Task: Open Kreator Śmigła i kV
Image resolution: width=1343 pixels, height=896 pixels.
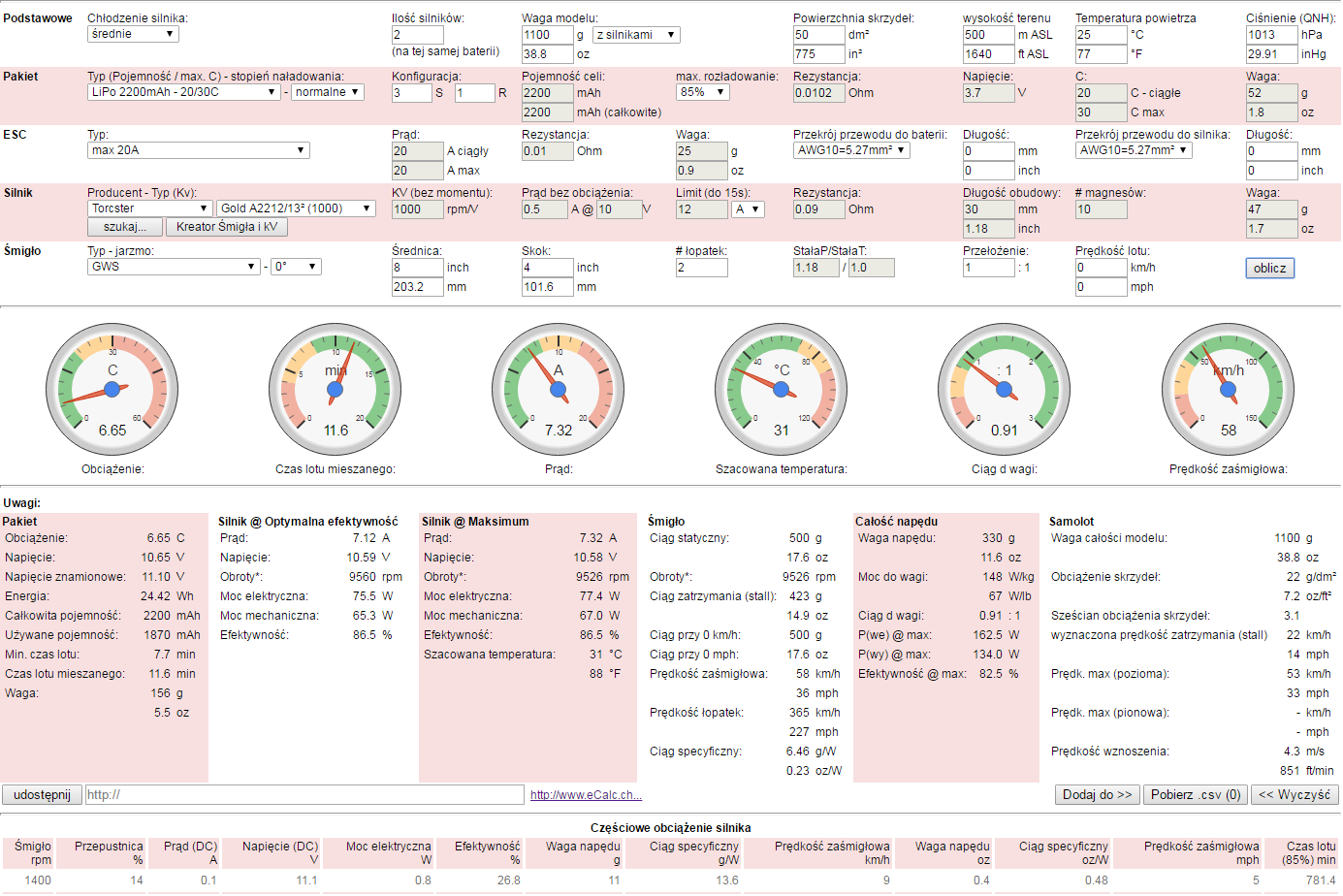Action: pyautogui.click(x=227, y=227)
